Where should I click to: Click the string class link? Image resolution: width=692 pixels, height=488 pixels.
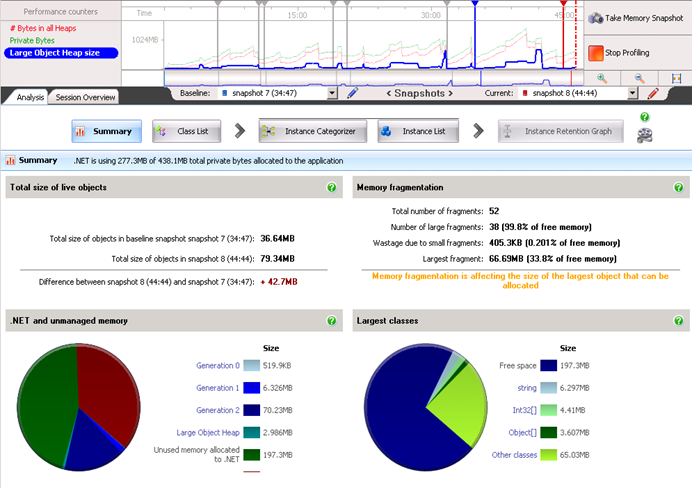coord(527,388)
